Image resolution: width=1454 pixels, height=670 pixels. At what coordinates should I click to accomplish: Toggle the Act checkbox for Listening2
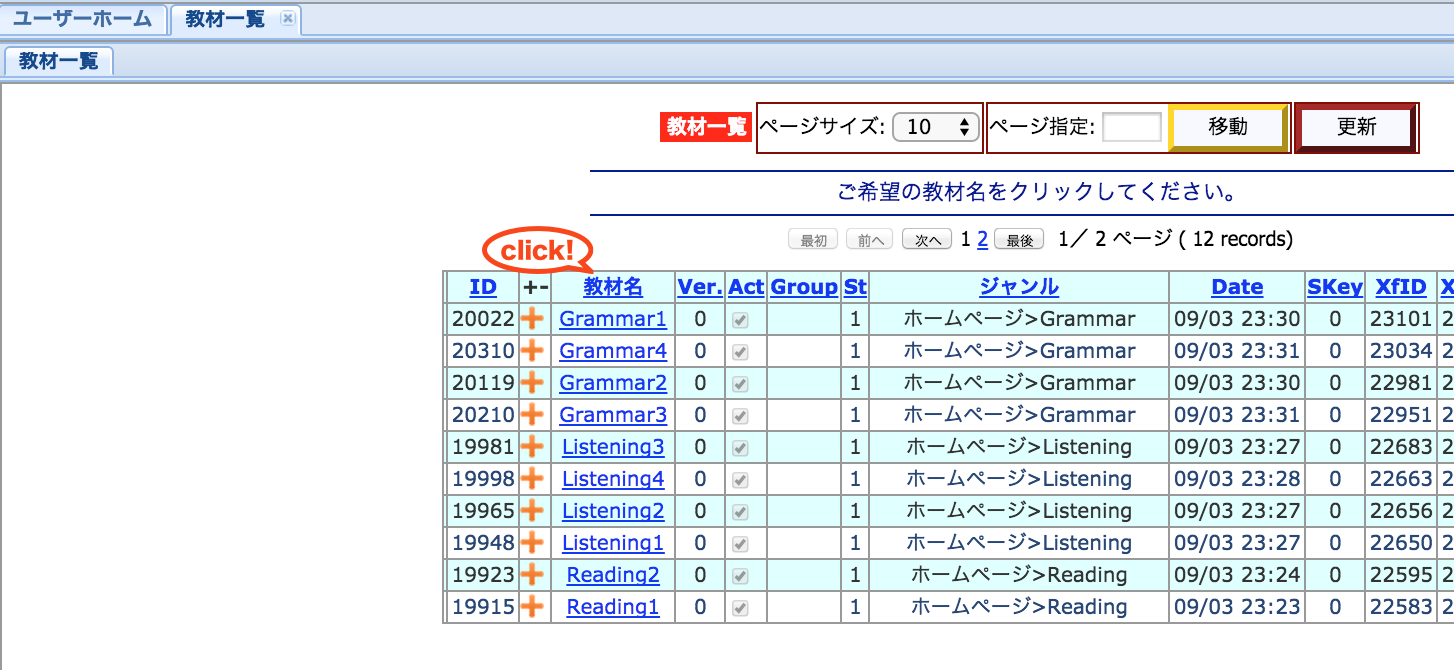744,511
